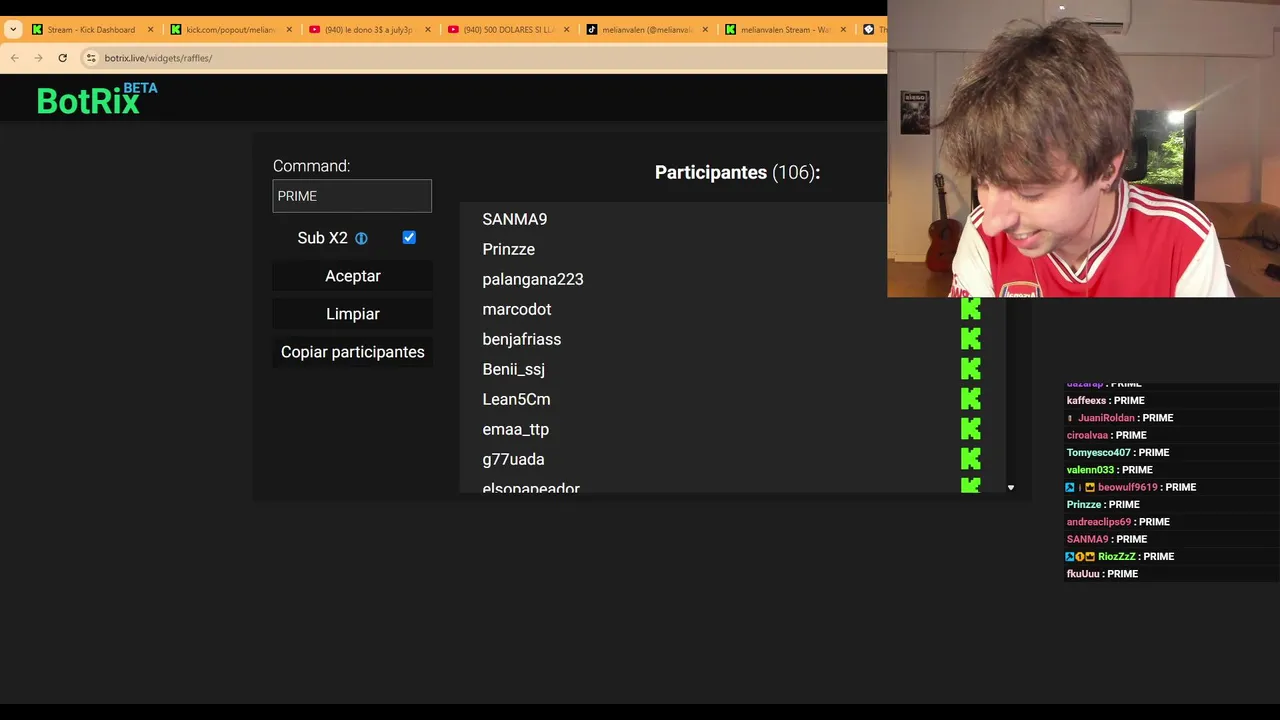Click the browser back arrow

click(x=14, y=58)
